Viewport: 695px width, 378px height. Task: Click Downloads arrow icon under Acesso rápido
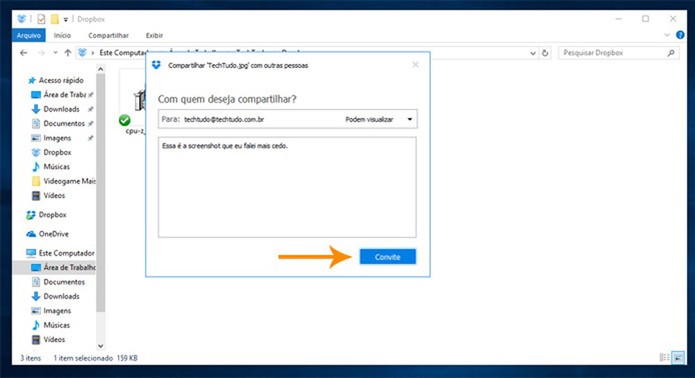[36, 109]
